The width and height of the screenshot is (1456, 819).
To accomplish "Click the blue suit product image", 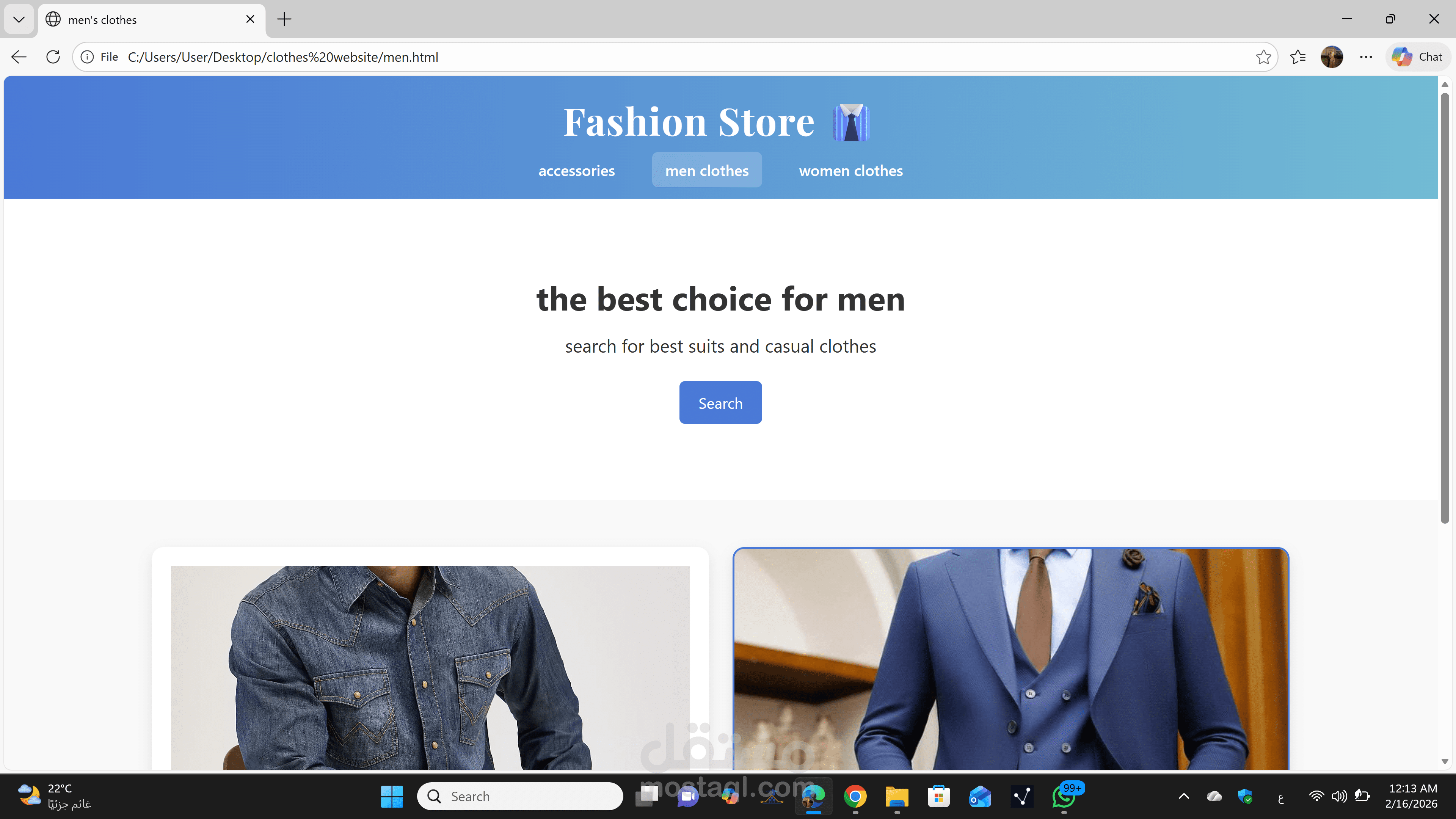I will (x=1010, y=659).
